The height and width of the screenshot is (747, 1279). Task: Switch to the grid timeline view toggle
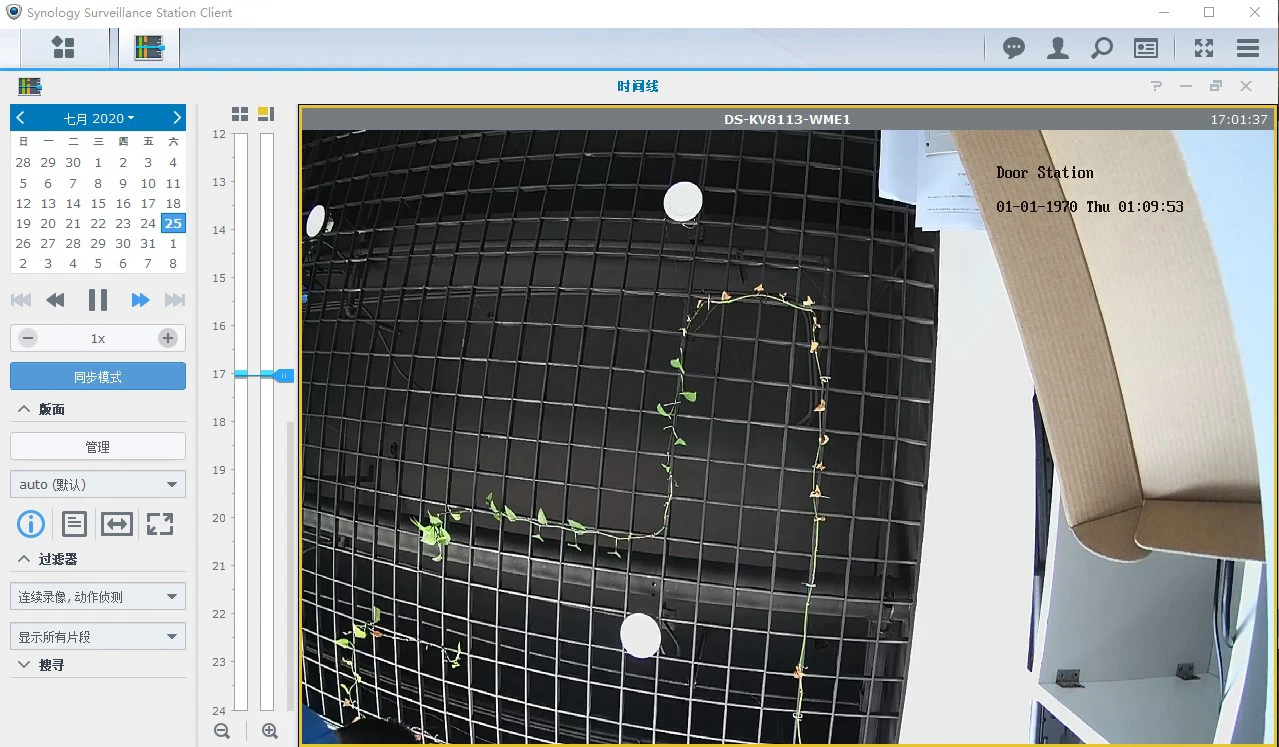tap(240, 114)
